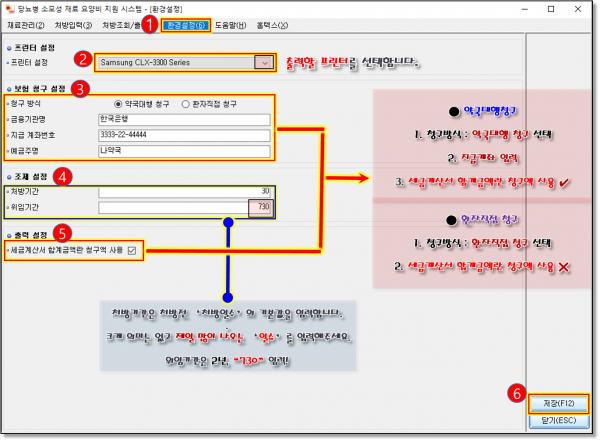Open the 처방조회/출력 menu

[123, 23]
